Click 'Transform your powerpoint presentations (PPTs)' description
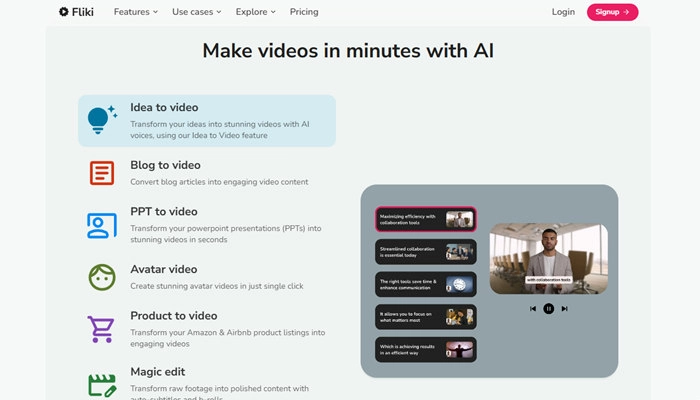700x400 pixels. pos(226,234)
